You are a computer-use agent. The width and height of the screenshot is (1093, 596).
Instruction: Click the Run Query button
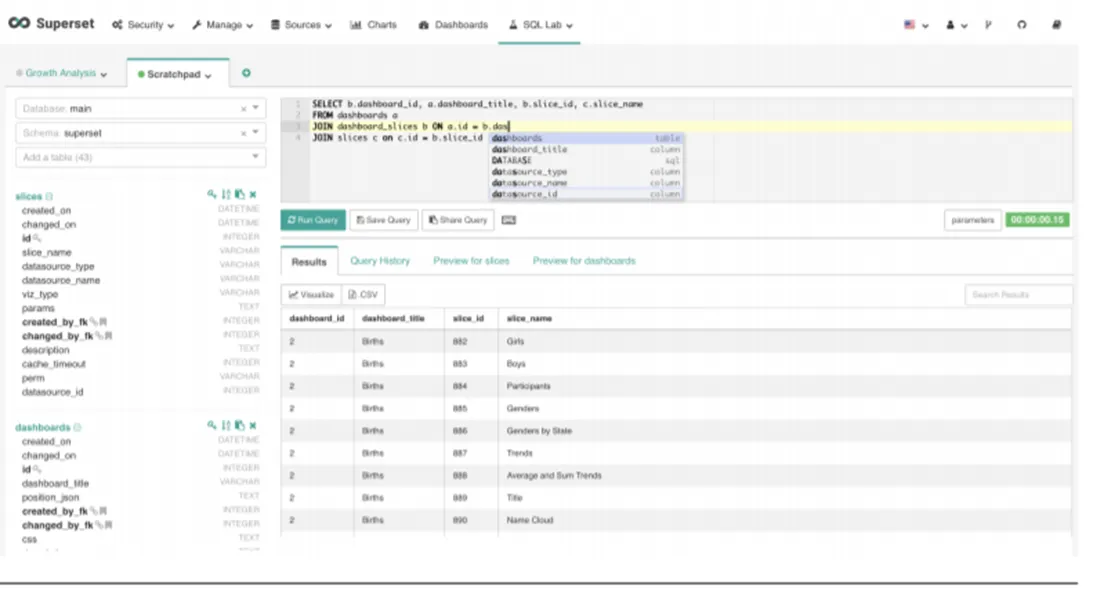[312, 220]
